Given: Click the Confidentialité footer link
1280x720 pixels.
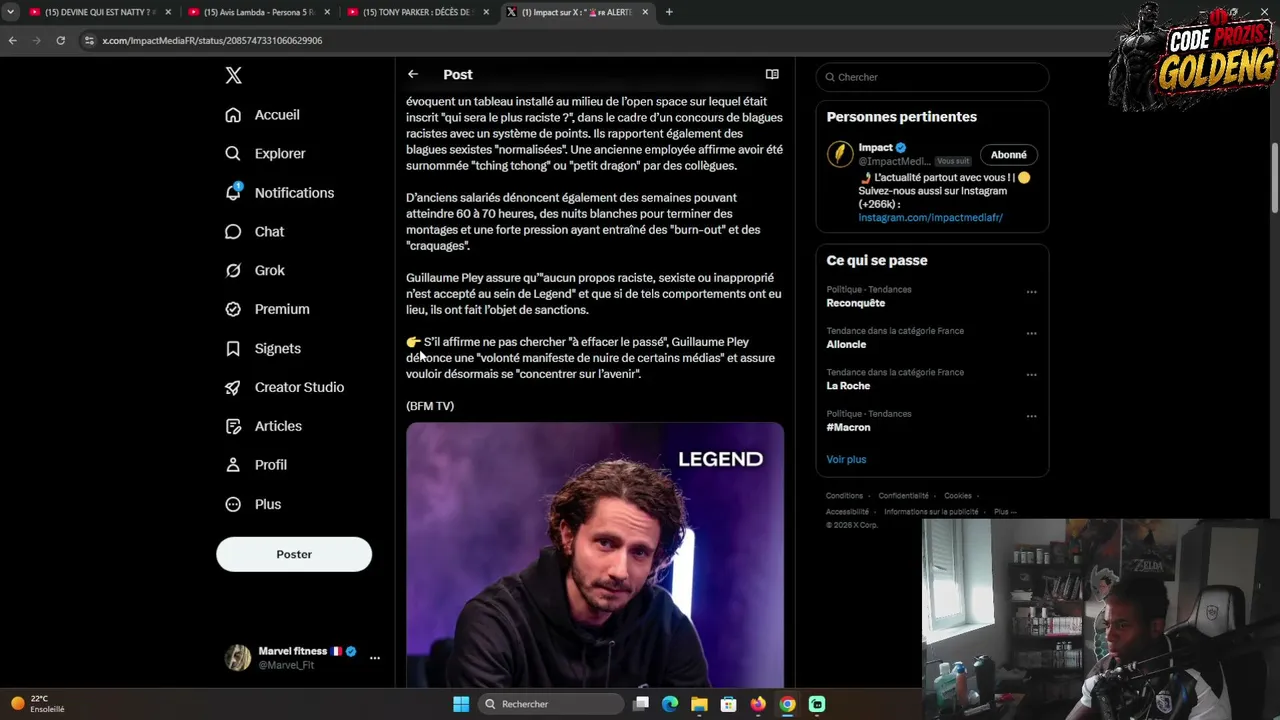Looking at the screenshot, I should click(903, 496).
